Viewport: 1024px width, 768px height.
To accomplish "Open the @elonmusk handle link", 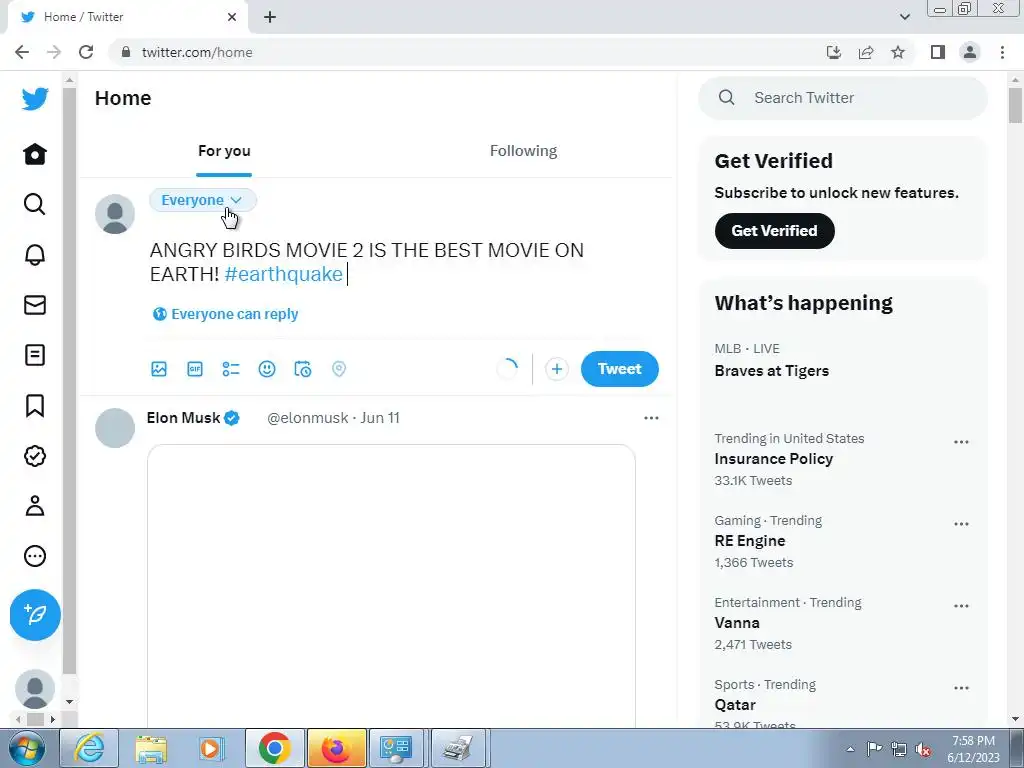I will pos(307,418).
